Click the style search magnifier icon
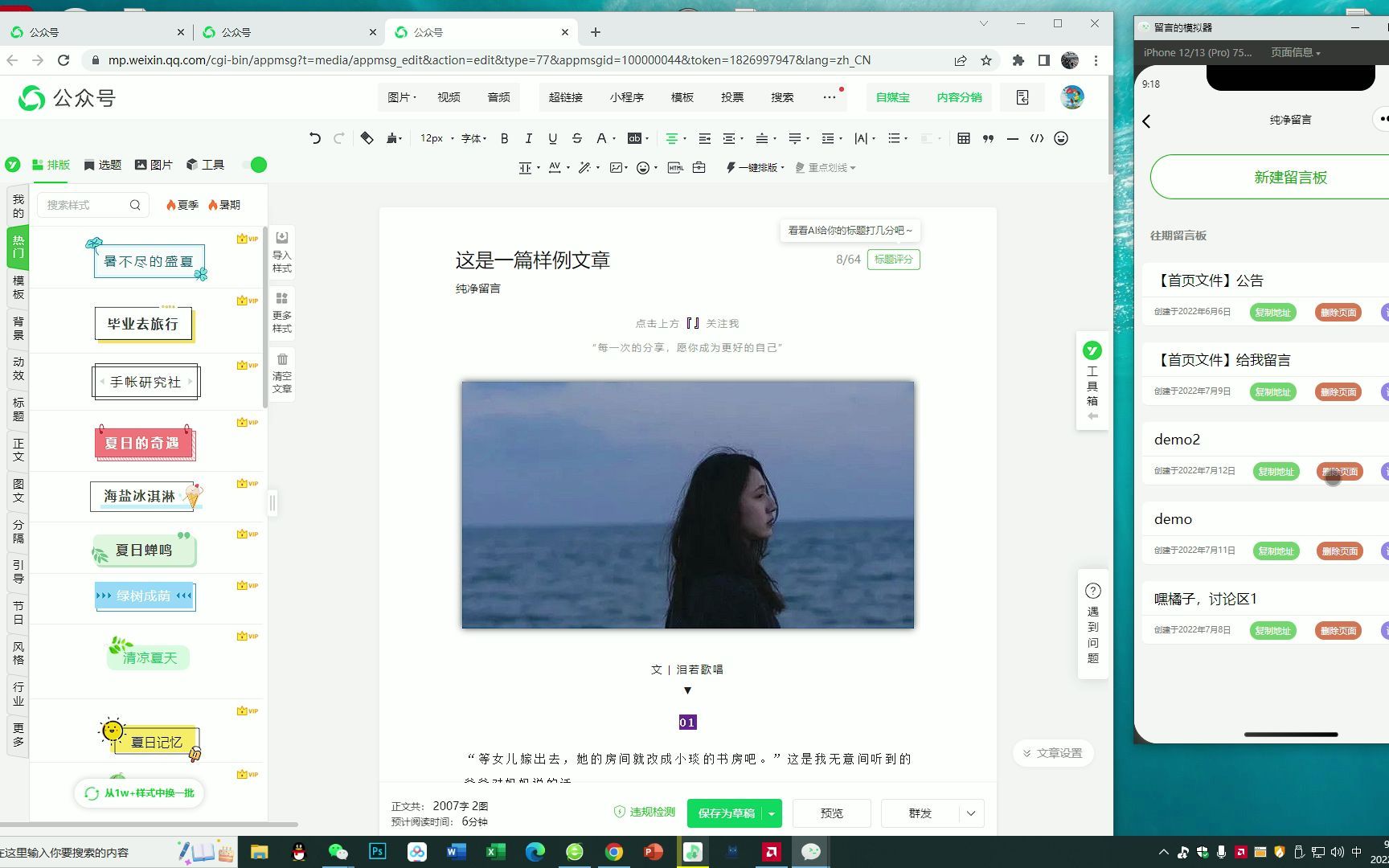Screen dimensions: 1389x868 point(135,205)
